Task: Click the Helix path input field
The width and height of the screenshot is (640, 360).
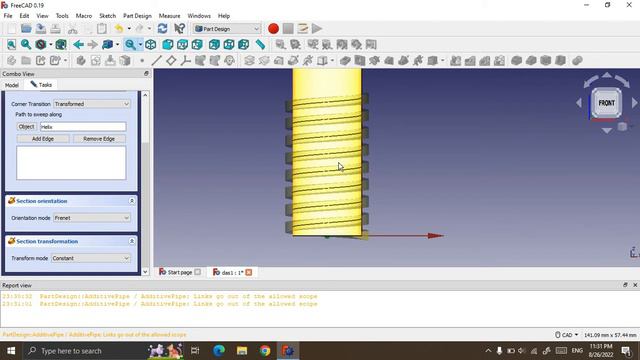Action: 83,127
